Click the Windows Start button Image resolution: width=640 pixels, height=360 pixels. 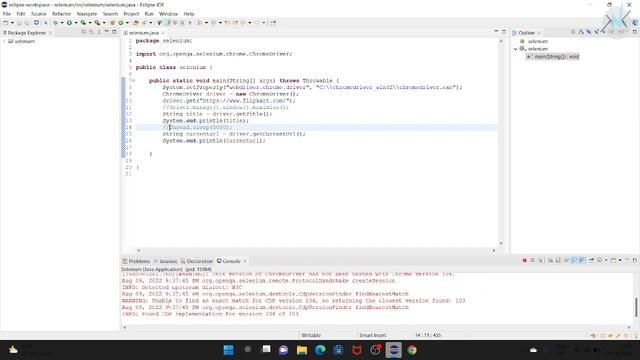[x=229, y=350]
